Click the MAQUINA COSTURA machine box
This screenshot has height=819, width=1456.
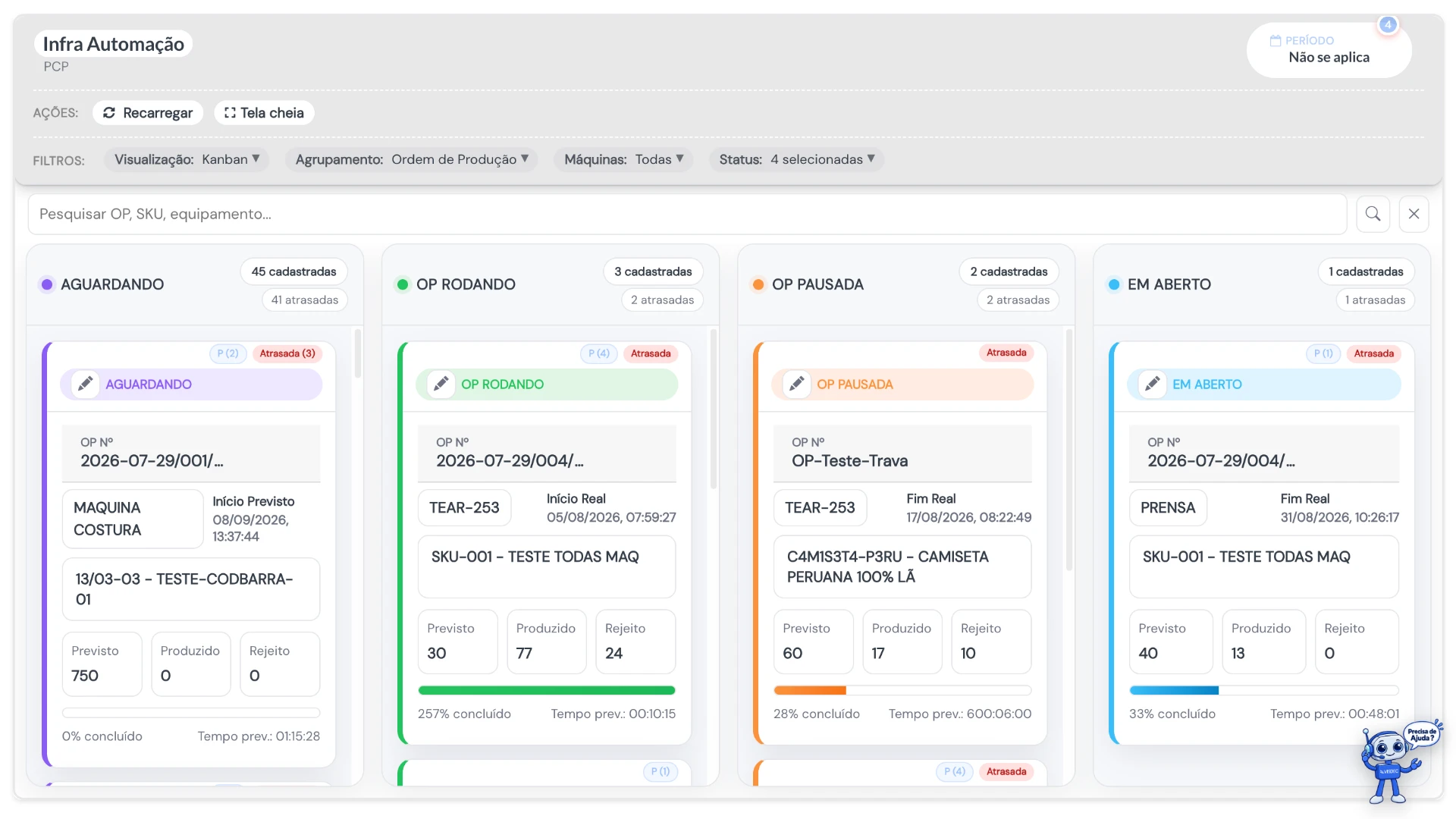click(133, 519)
